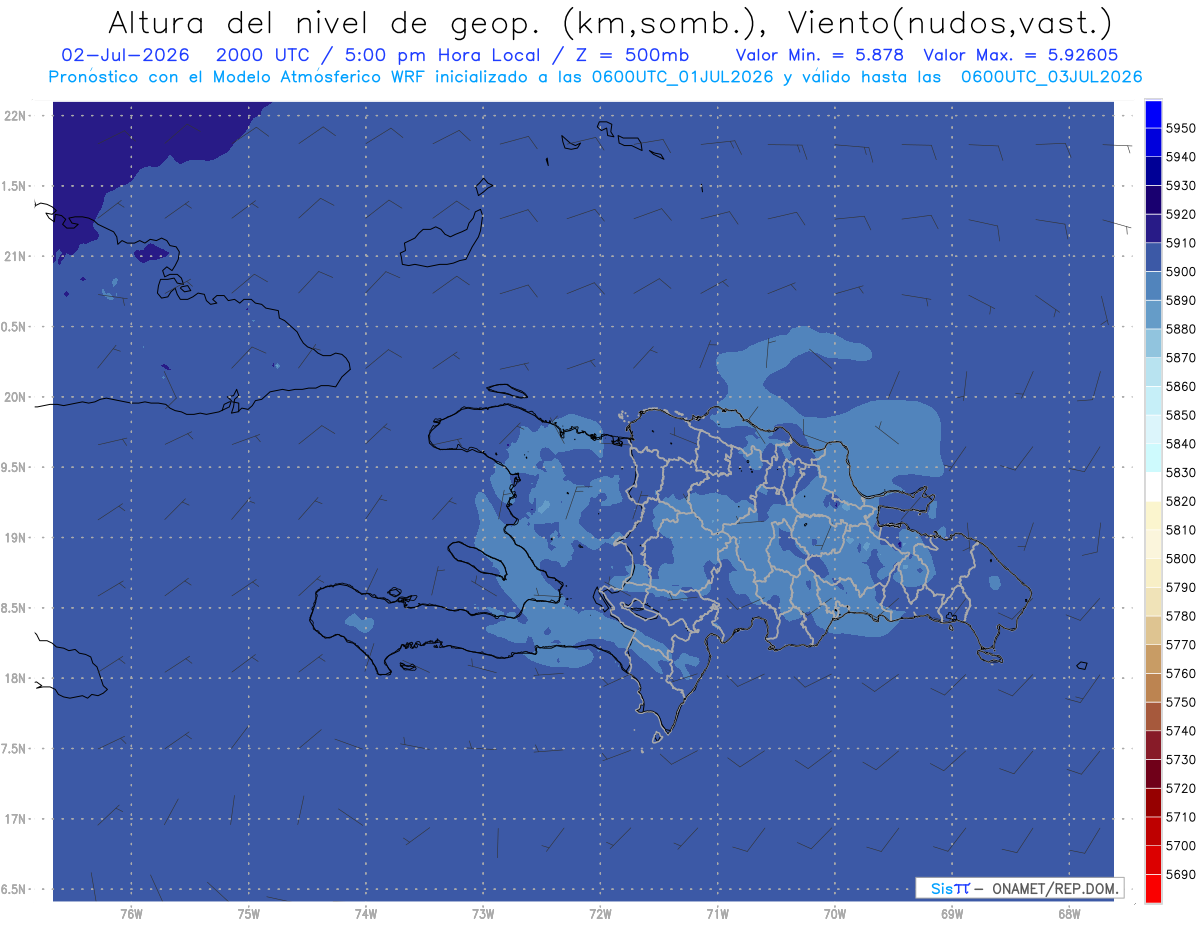
Task: Click the legend band between 5740 and 5730
Action: pyautogui.click(x=1152, y=746)
